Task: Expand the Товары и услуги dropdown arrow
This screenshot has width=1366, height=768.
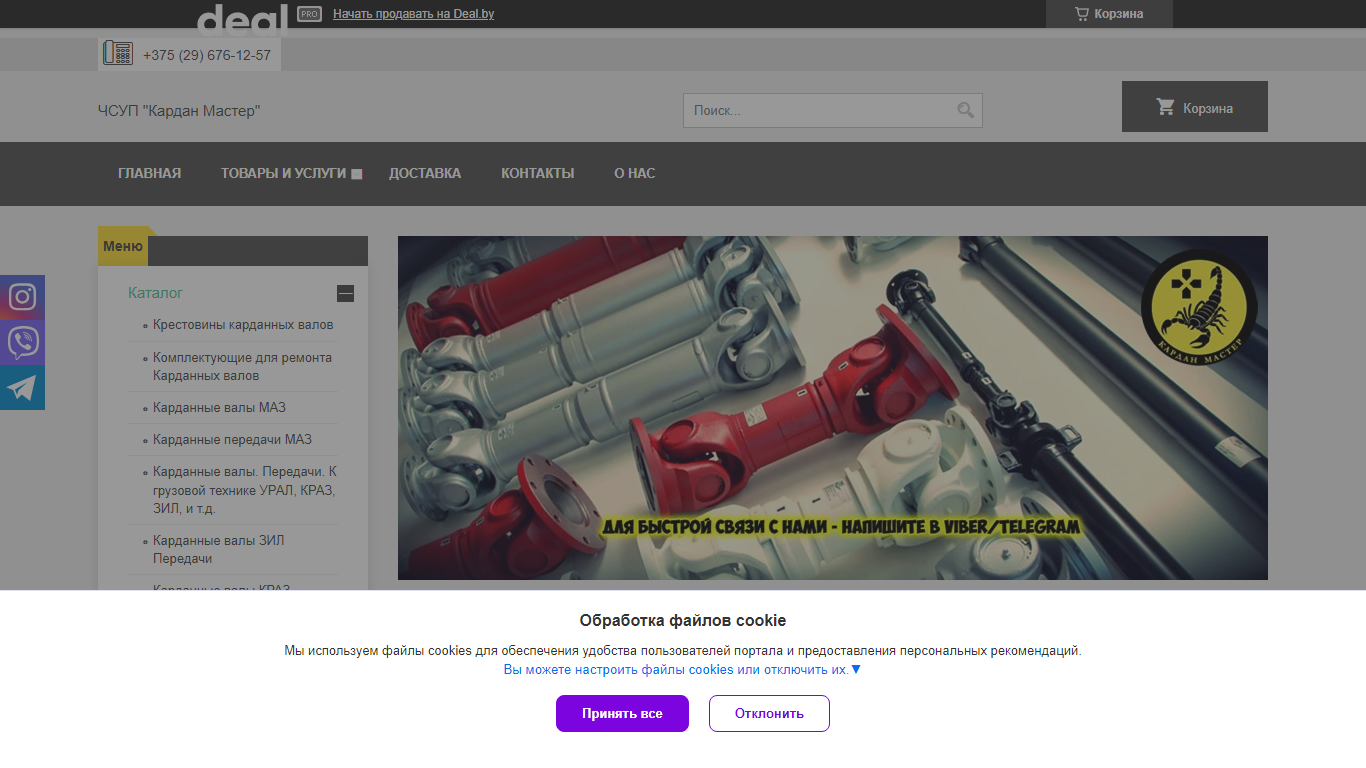Action: click(x=356, y=174)
